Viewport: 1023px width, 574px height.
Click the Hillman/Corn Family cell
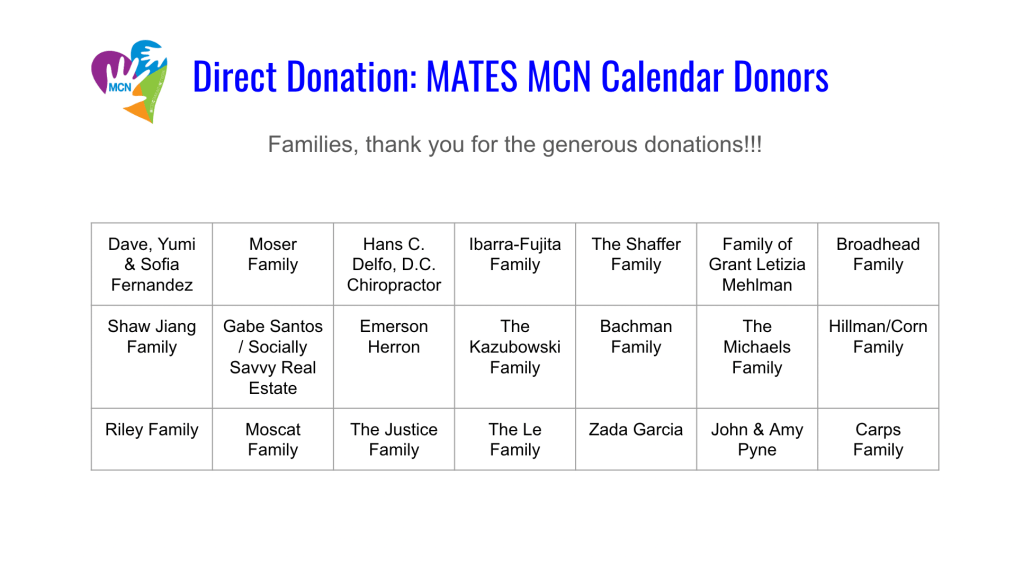click(878, 337)
